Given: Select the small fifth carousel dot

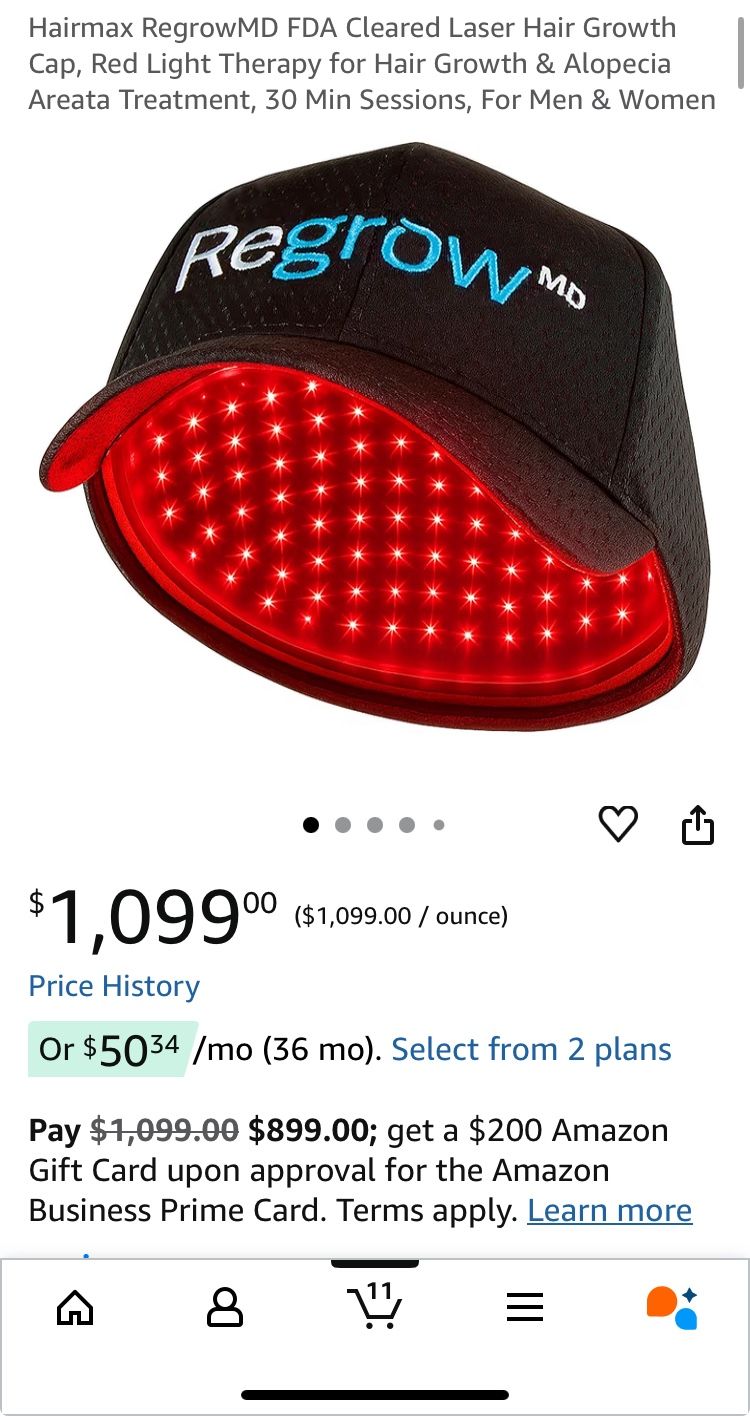Looking at the screenshot, I should click(438, 825).
